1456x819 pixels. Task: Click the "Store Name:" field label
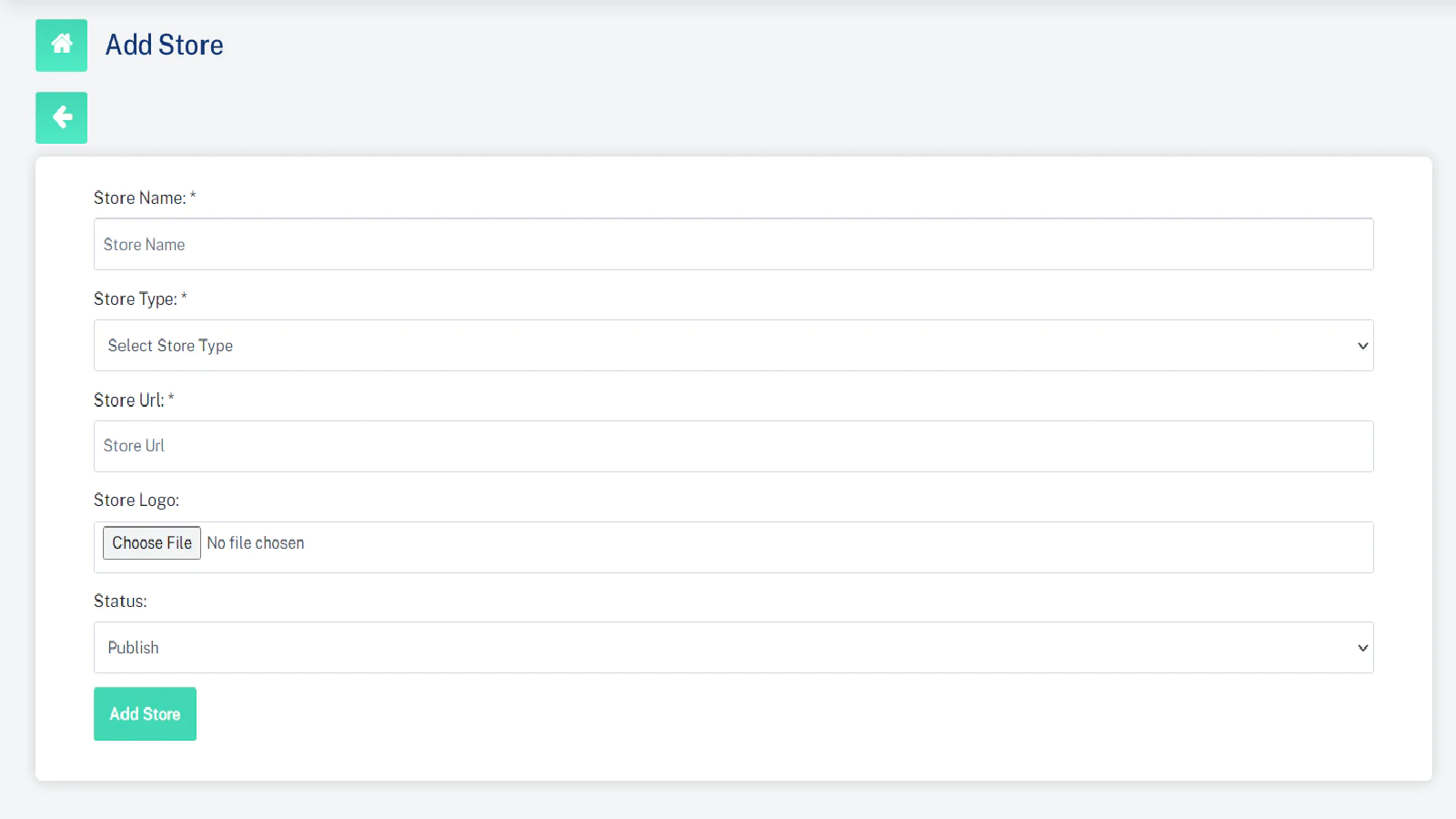click(139, 198)
